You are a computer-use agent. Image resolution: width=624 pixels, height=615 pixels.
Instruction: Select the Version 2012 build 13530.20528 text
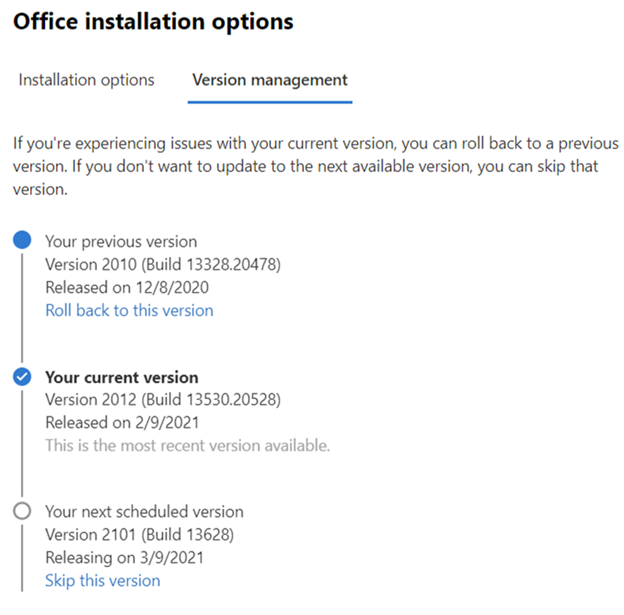coord(162,400)
